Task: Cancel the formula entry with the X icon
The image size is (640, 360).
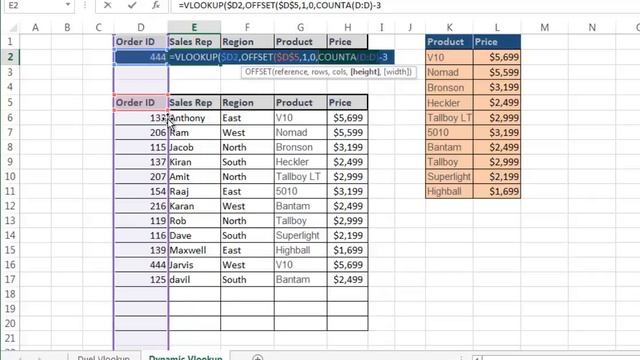Action: tap(107, 5)
